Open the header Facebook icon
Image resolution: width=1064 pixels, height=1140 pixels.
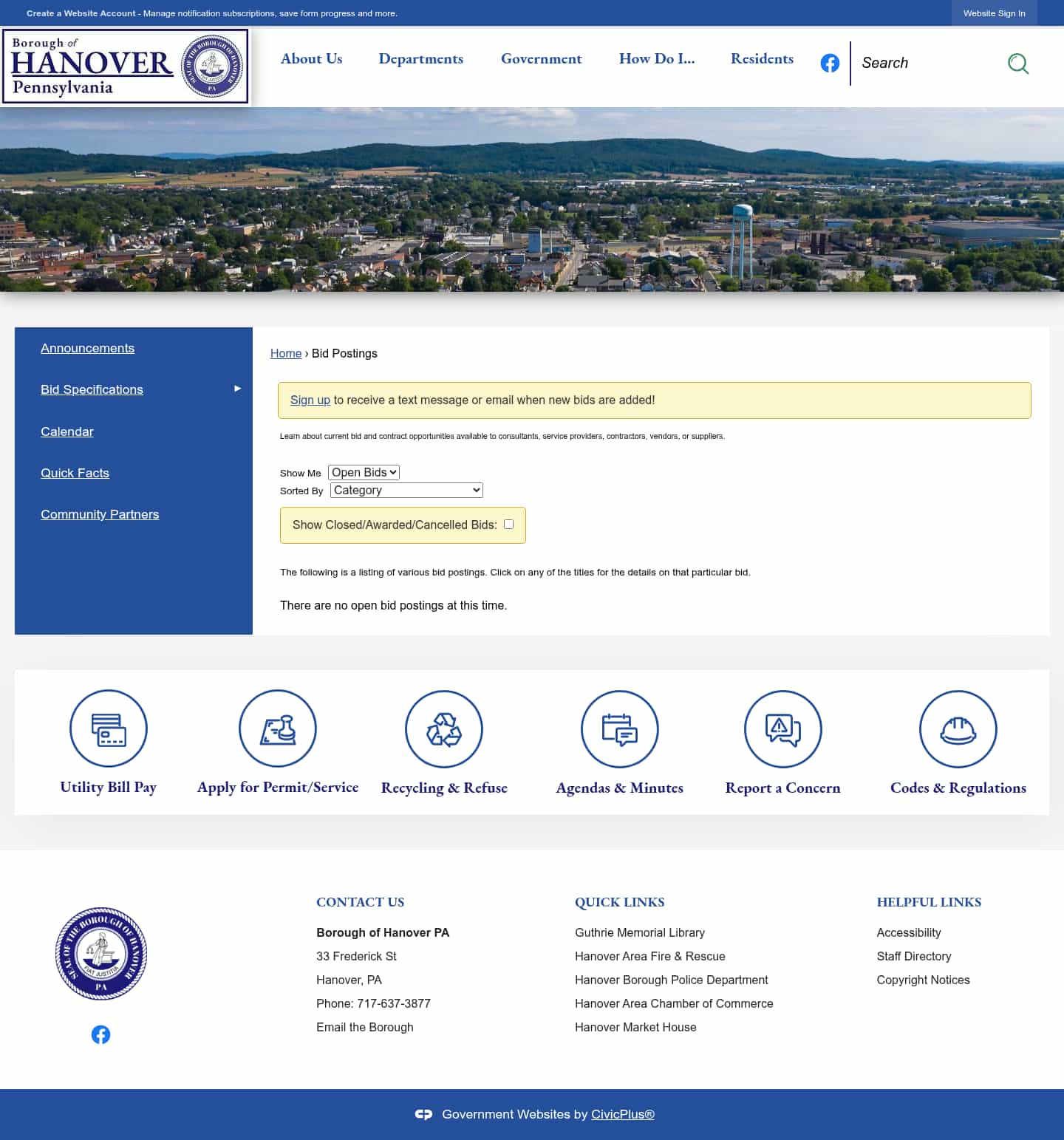tap(830, 63)
